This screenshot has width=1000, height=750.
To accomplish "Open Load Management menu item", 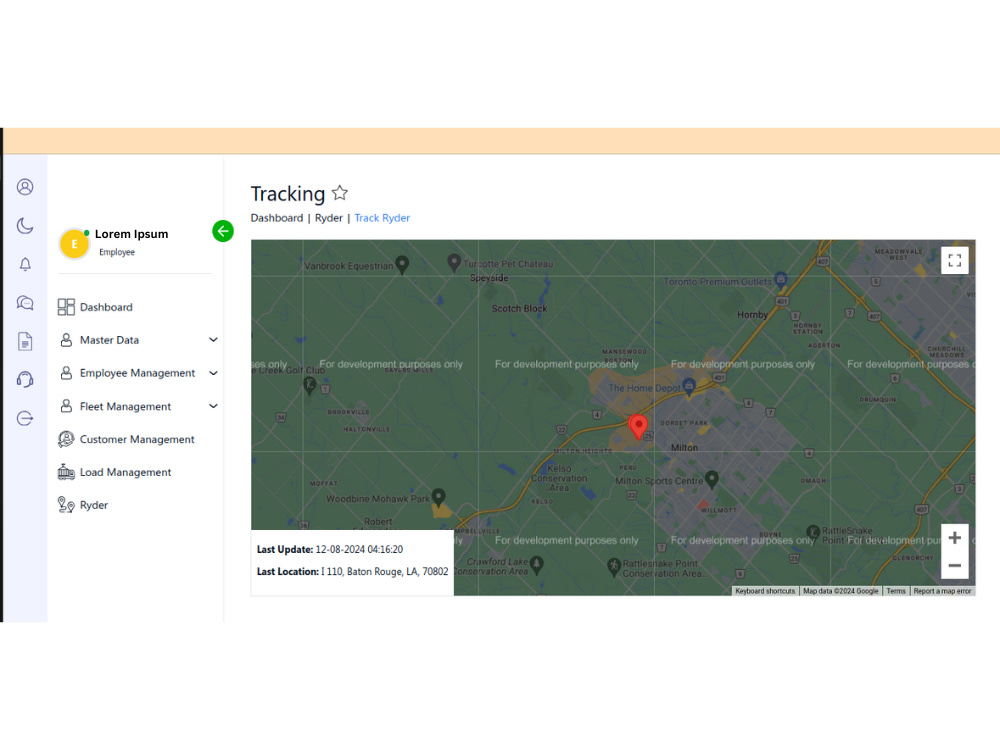I will click(125, 472).
